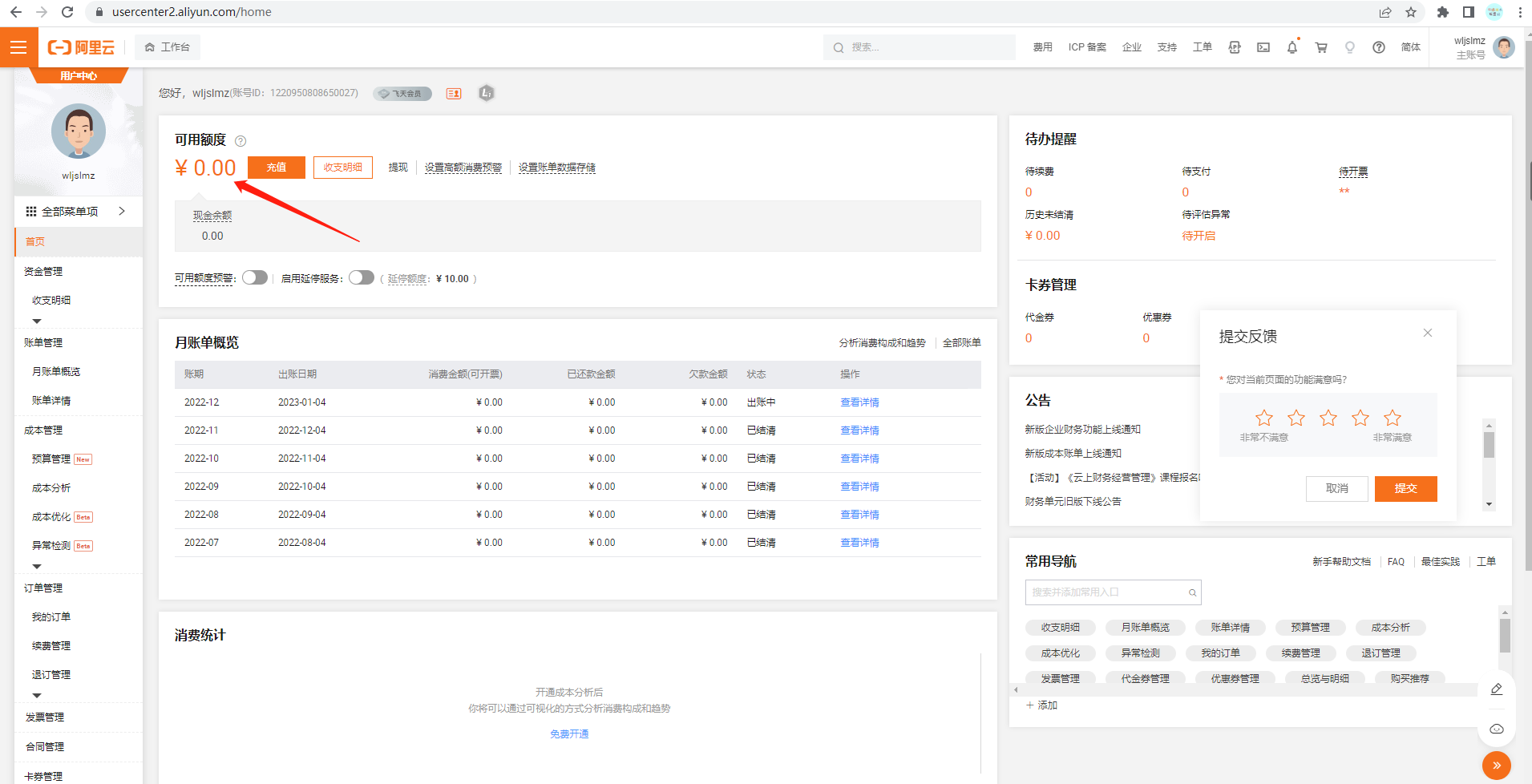
Task: Click the floating cloud icon
Action: 1497,729
